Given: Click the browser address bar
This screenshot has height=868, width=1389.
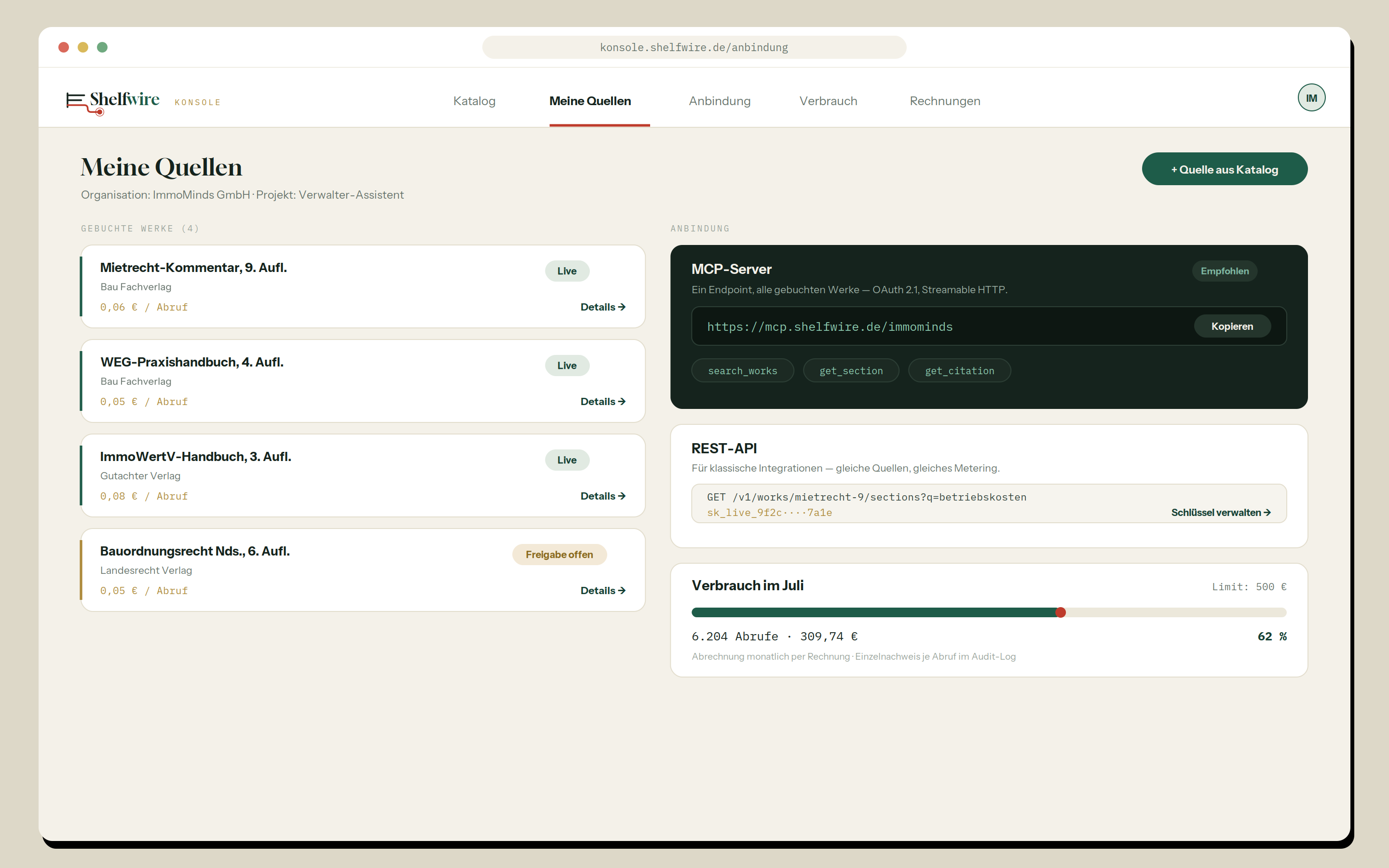Looking at the screenshot, I should click(694, 47).
